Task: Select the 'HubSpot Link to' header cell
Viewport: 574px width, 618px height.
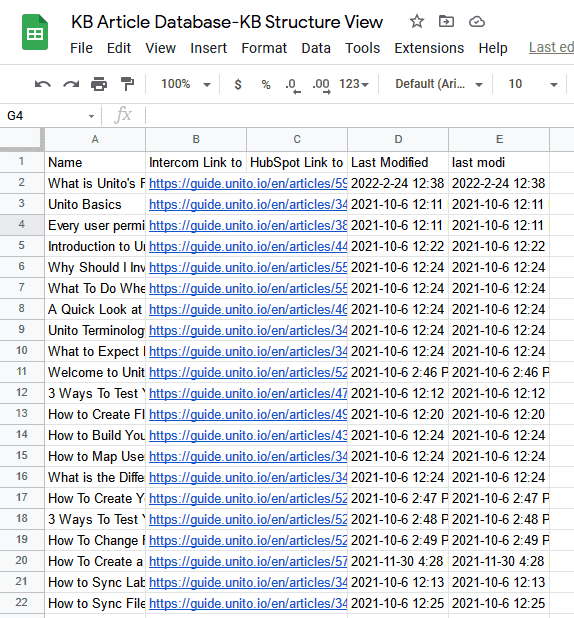Action: [x=297, y=162]
